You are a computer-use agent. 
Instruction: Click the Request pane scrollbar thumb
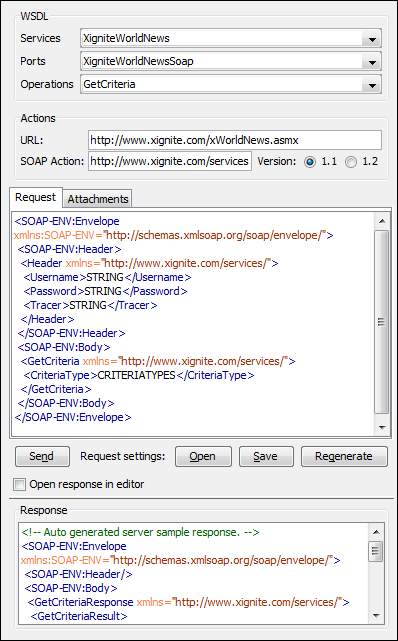click(x=382, y=322)
